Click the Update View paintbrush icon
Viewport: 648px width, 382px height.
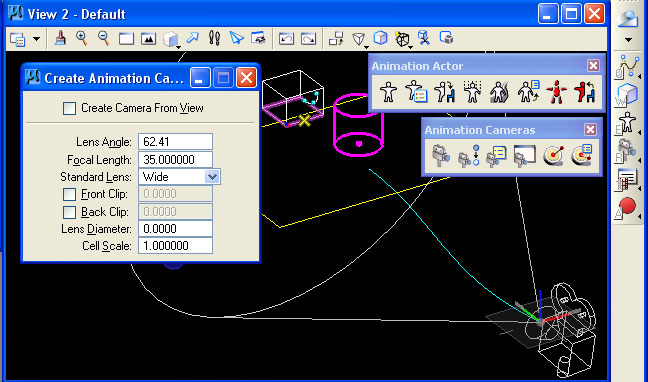(61, 38)
